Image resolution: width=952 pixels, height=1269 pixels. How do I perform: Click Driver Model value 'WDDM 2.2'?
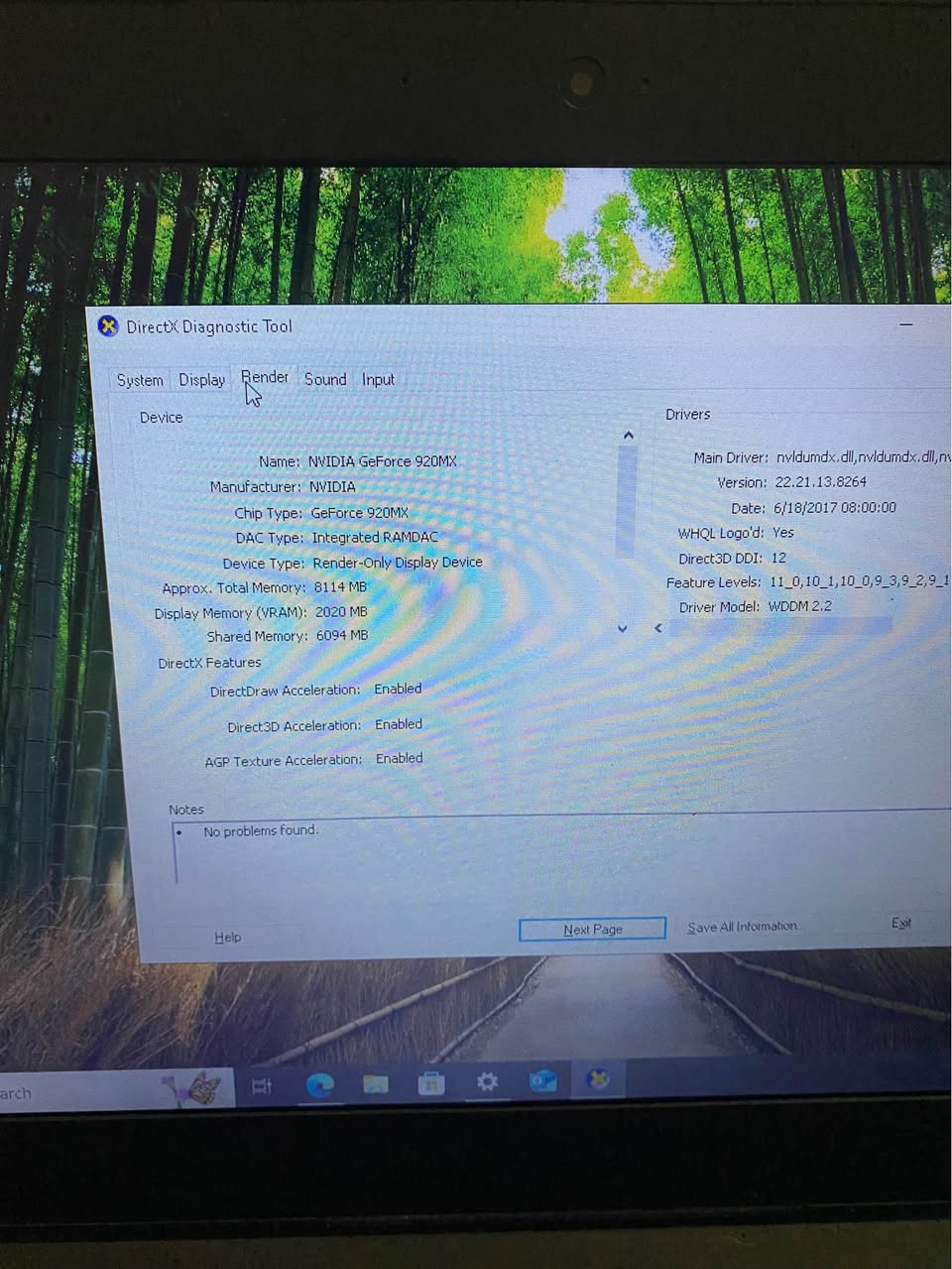[800, 606]
